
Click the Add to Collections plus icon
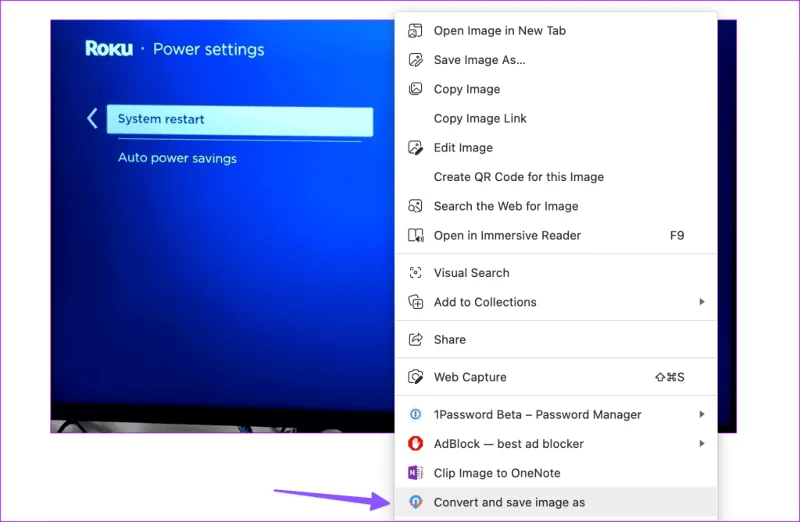(415, 302)
